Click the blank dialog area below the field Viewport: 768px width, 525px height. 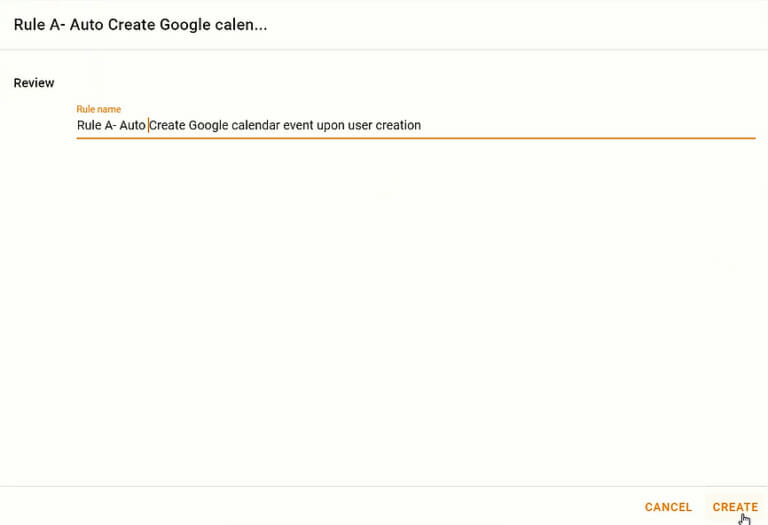tap(400, 300)
